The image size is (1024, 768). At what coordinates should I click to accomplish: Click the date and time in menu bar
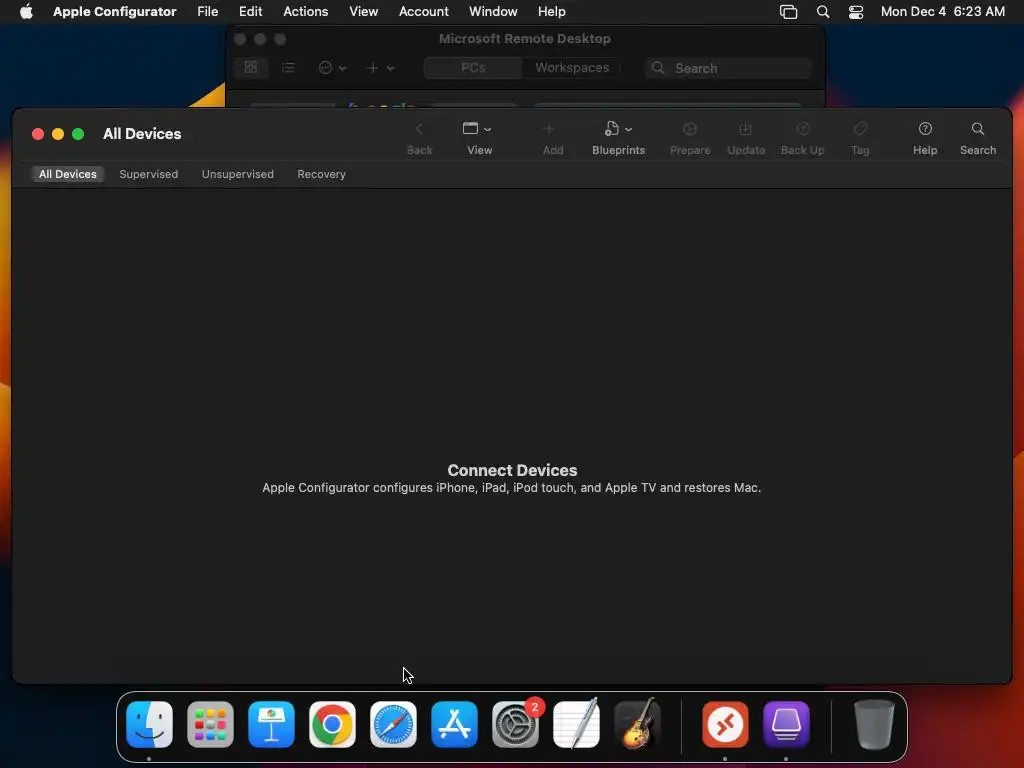(942, 12)
